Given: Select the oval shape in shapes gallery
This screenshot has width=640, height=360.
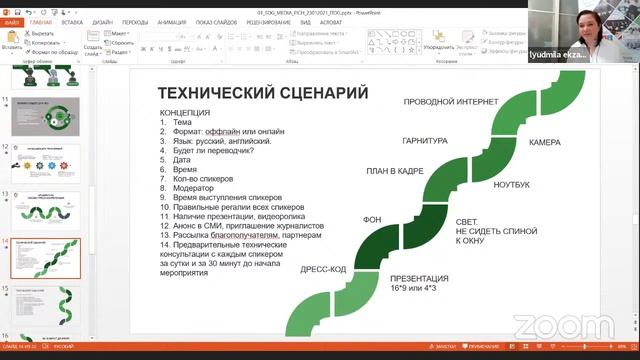Looking at the screenshot, I should click(x=404, y=34).
